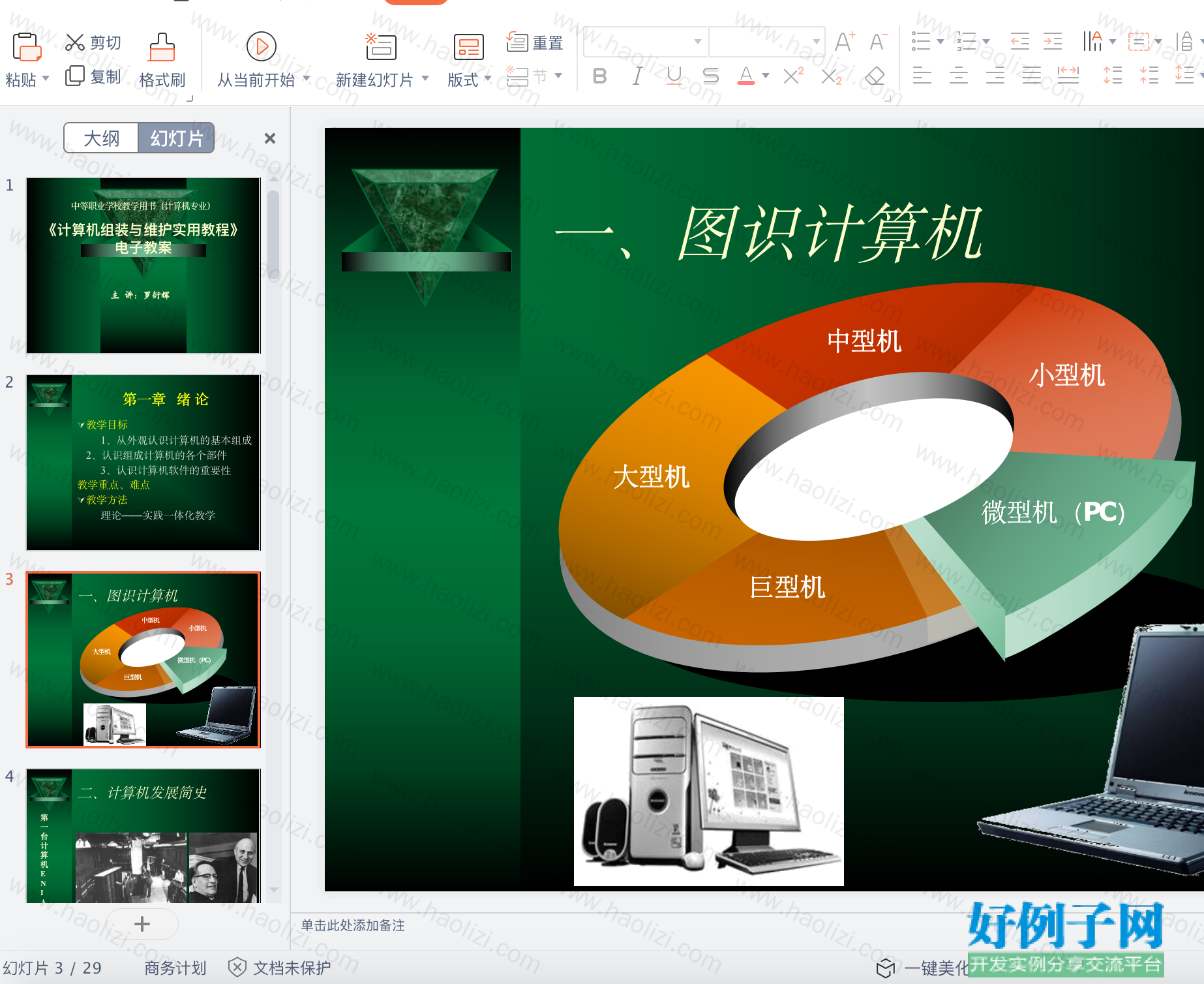Screen dimensions: 1204x984
Task: Click slide title 一、图识计算机
Action: (768, 234)
